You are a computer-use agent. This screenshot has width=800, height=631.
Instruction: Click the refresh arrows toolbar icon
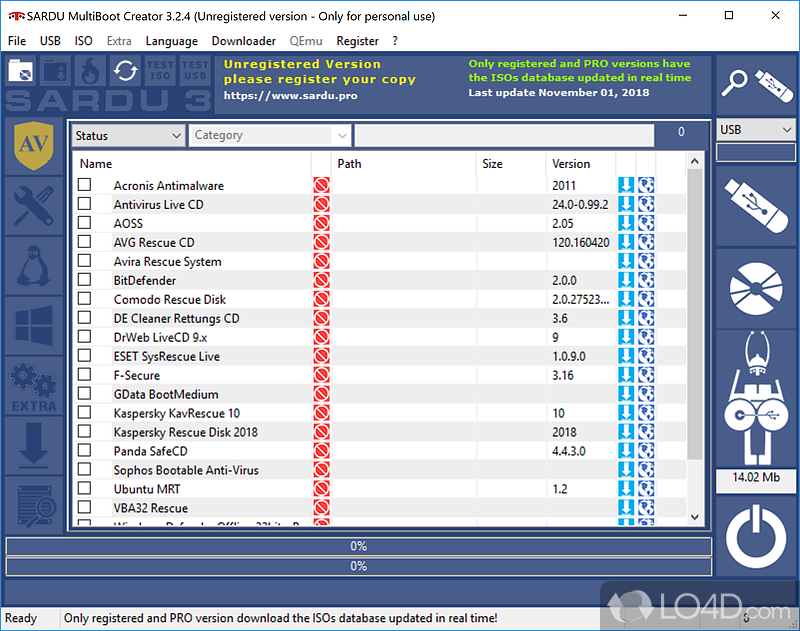click(x=125, y=71)
